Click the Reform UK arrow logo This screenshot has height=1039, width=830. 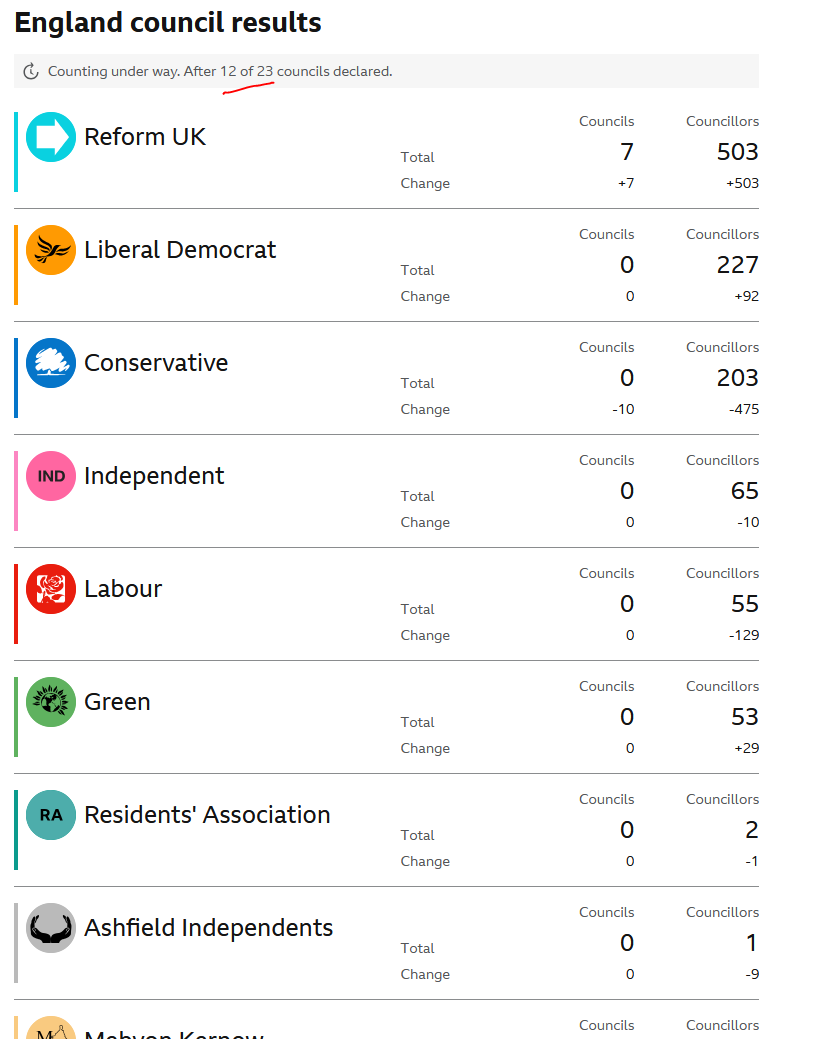(51, 137)
